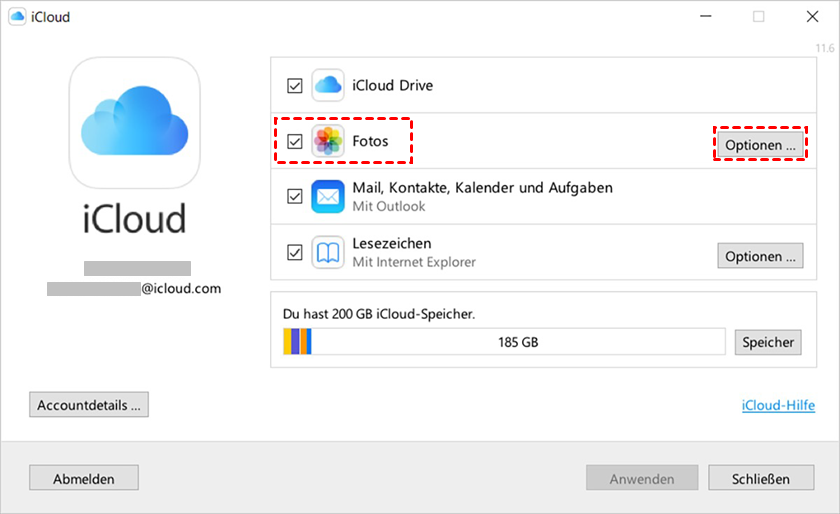
Task: Open Accountdetails dialog
Action: pyautogui.click(x=89, y=405)
